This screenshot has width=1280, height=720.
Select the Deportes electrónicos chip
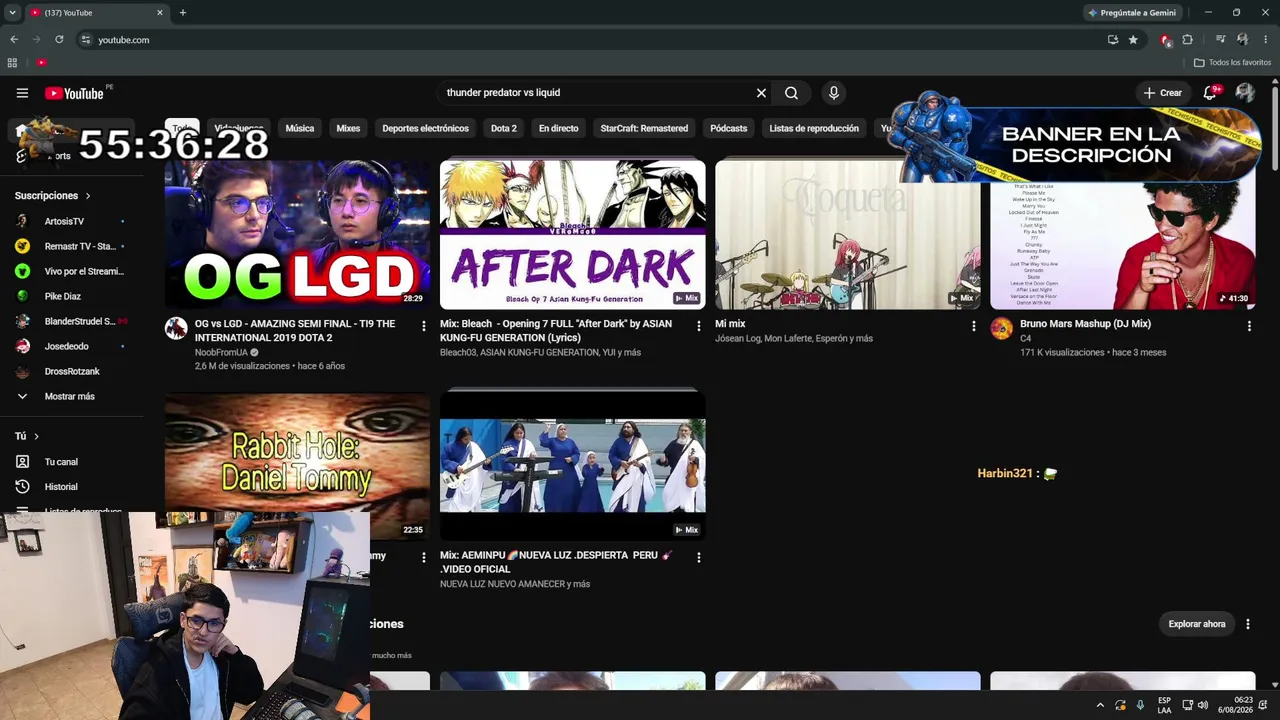pos(425,128)
